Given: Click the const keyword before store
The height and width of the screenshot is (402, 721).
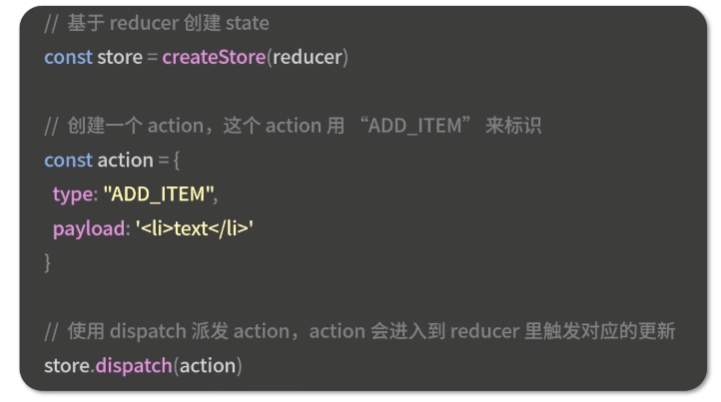Looking at the screenshot, I should [x=69, y=57].
